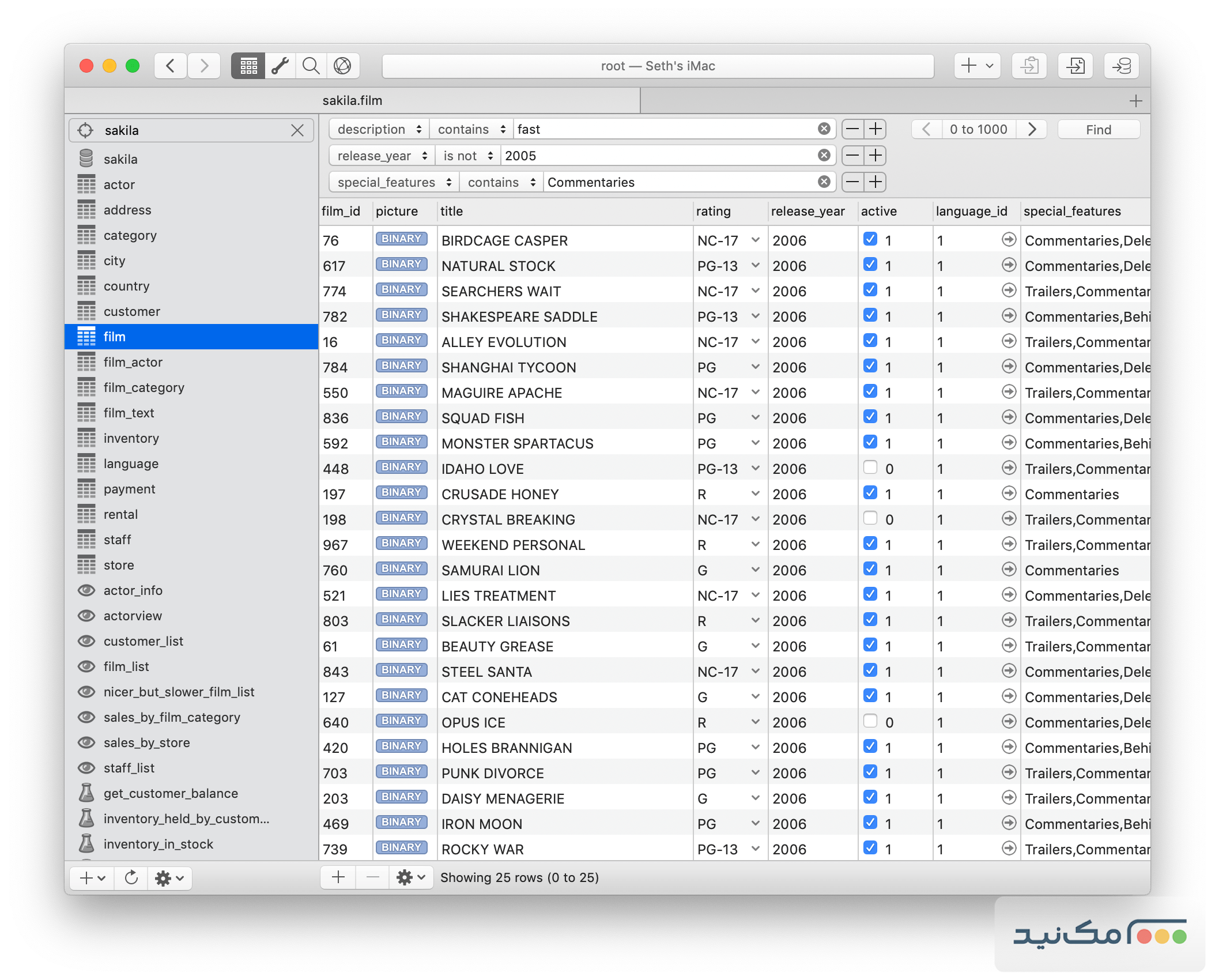Image resolution: width=1215 pixels, height=980 pixels.
Task: Select the film_actor table in the sidebar
Action: [134, 362]
